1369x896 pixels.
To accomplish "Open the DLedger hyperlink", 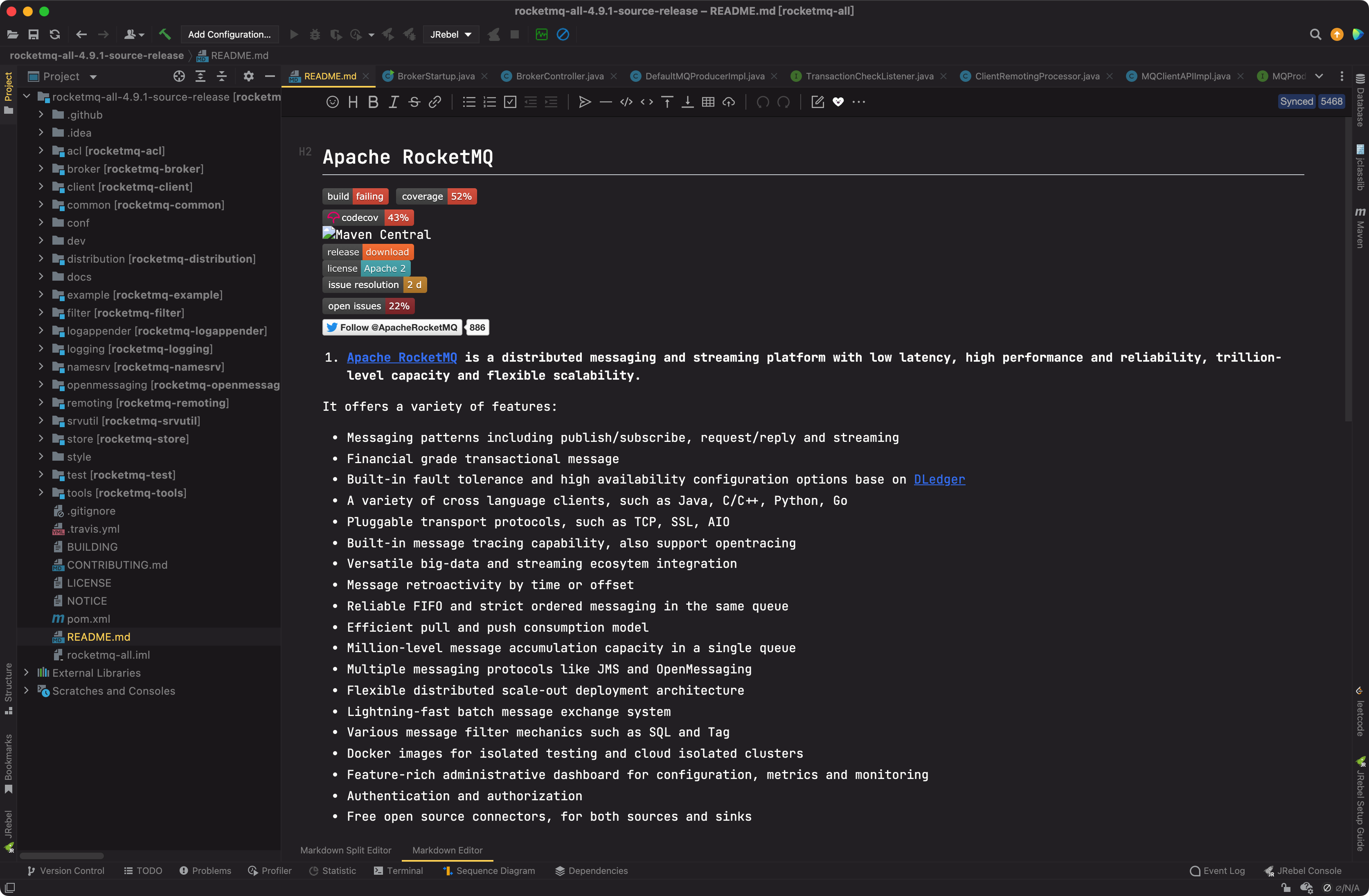I will point(939,479).
